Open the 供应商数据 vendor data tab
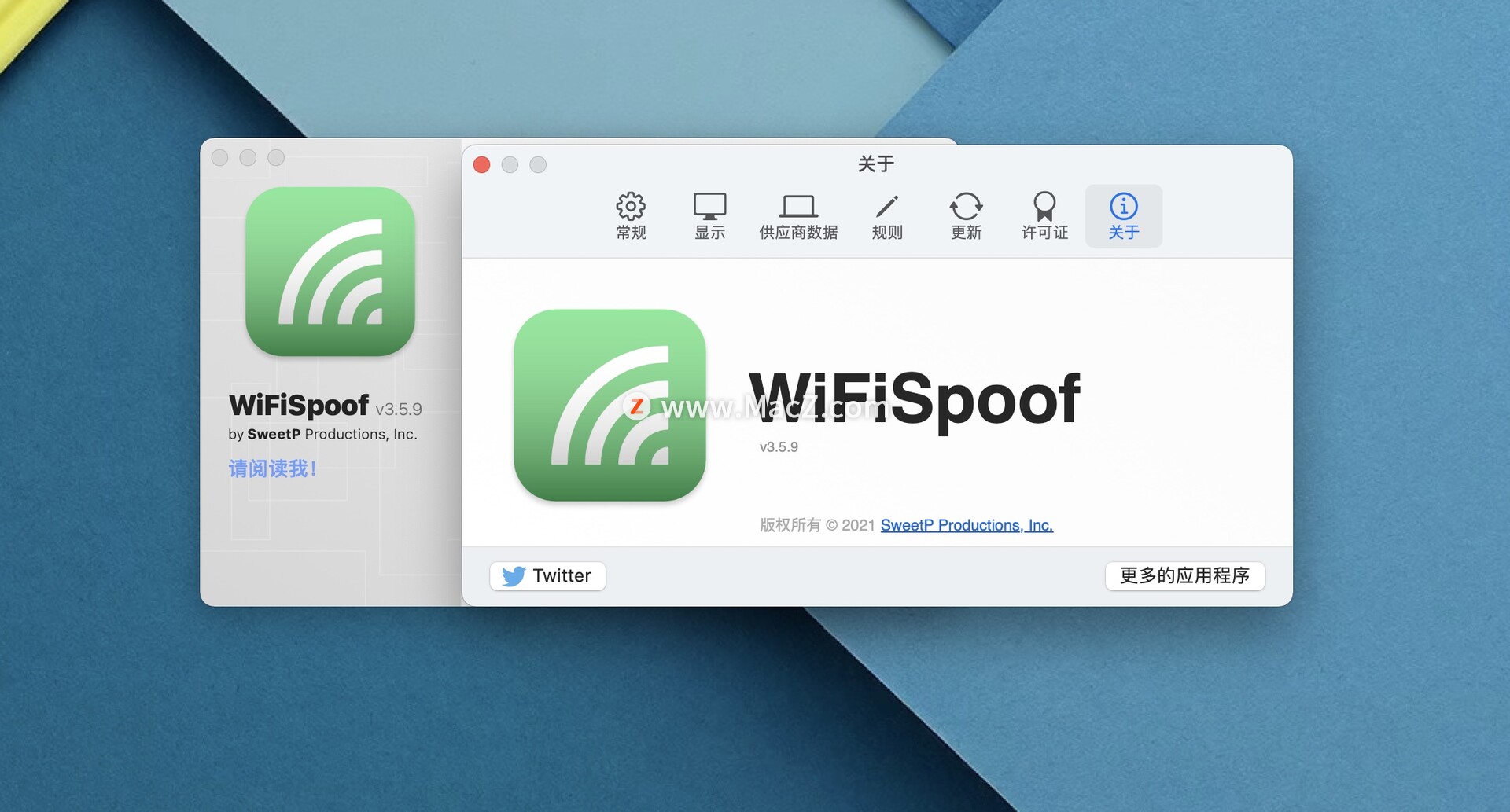This screenshot has height=812, width=1510. click(798, 216)
